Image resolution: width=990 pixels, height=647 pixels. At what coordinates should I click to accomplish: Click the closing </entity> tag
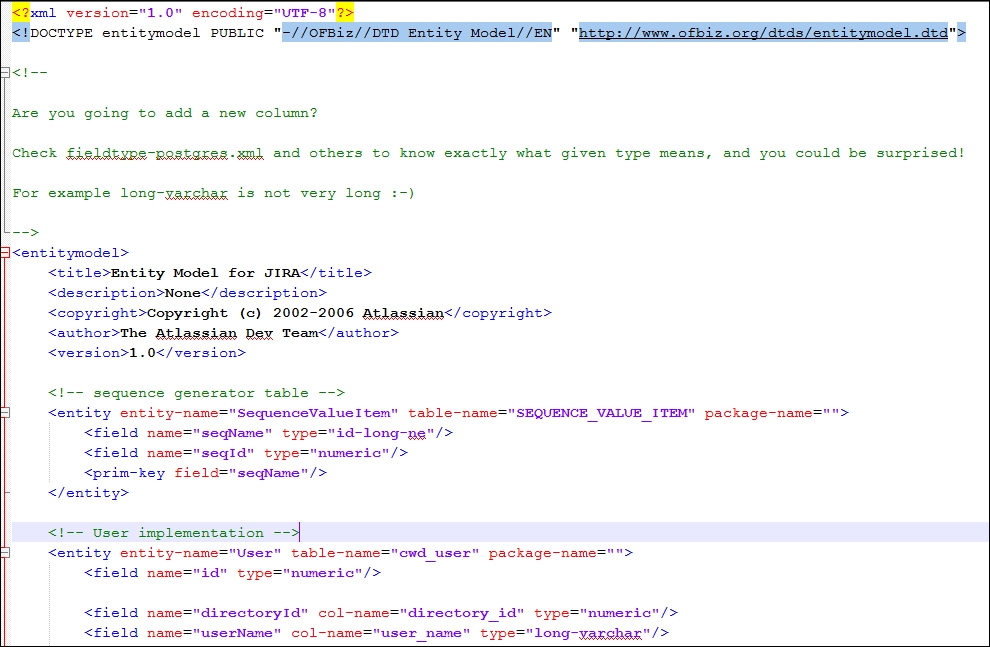(88, 493)
